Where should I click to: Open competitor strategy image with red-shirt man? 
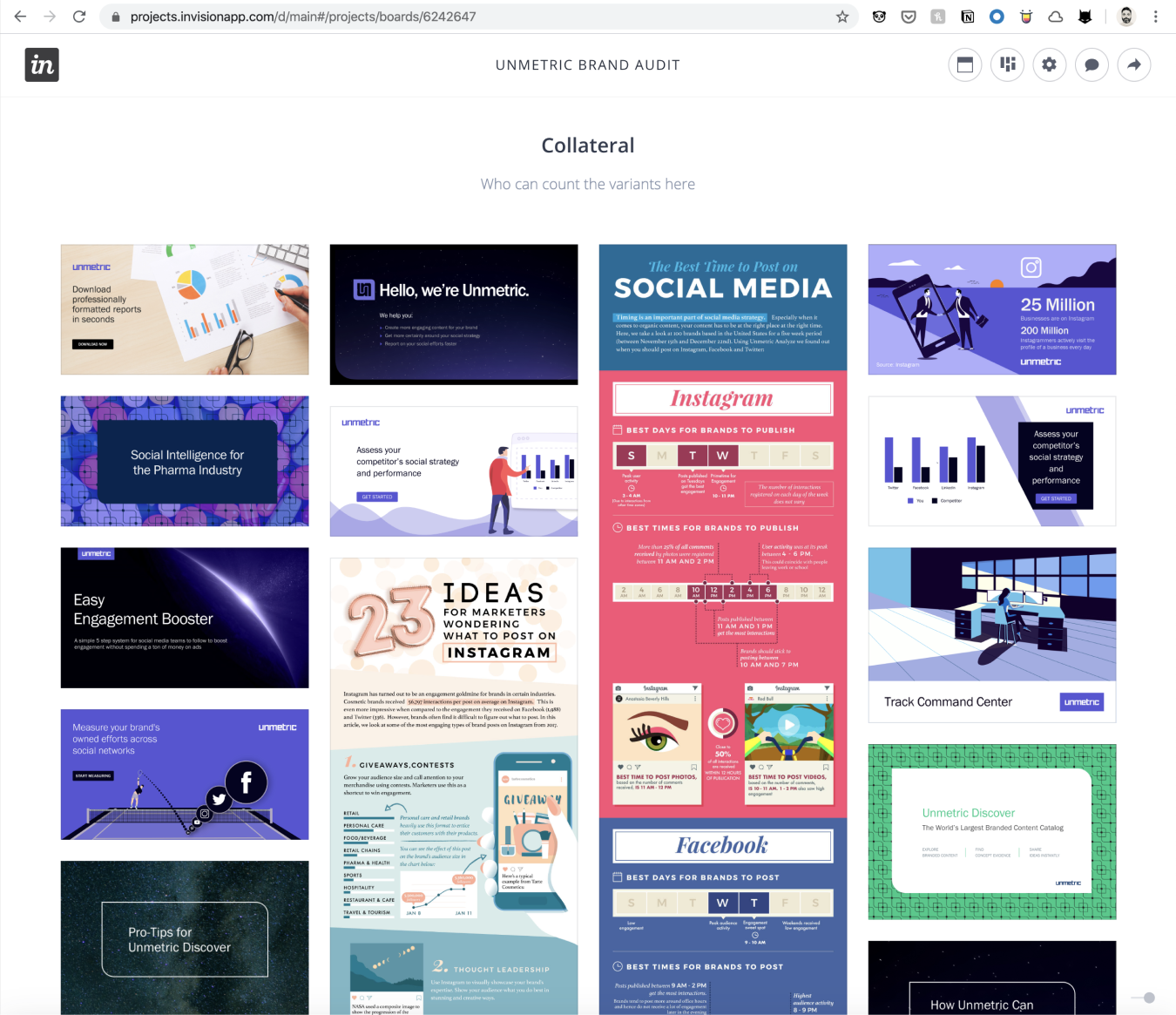click(454, 471)
